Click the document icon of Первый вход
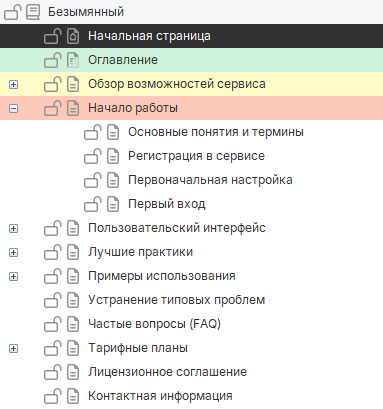Image resolution: width=383 pixels, height=409 pixels. point(113,204)
